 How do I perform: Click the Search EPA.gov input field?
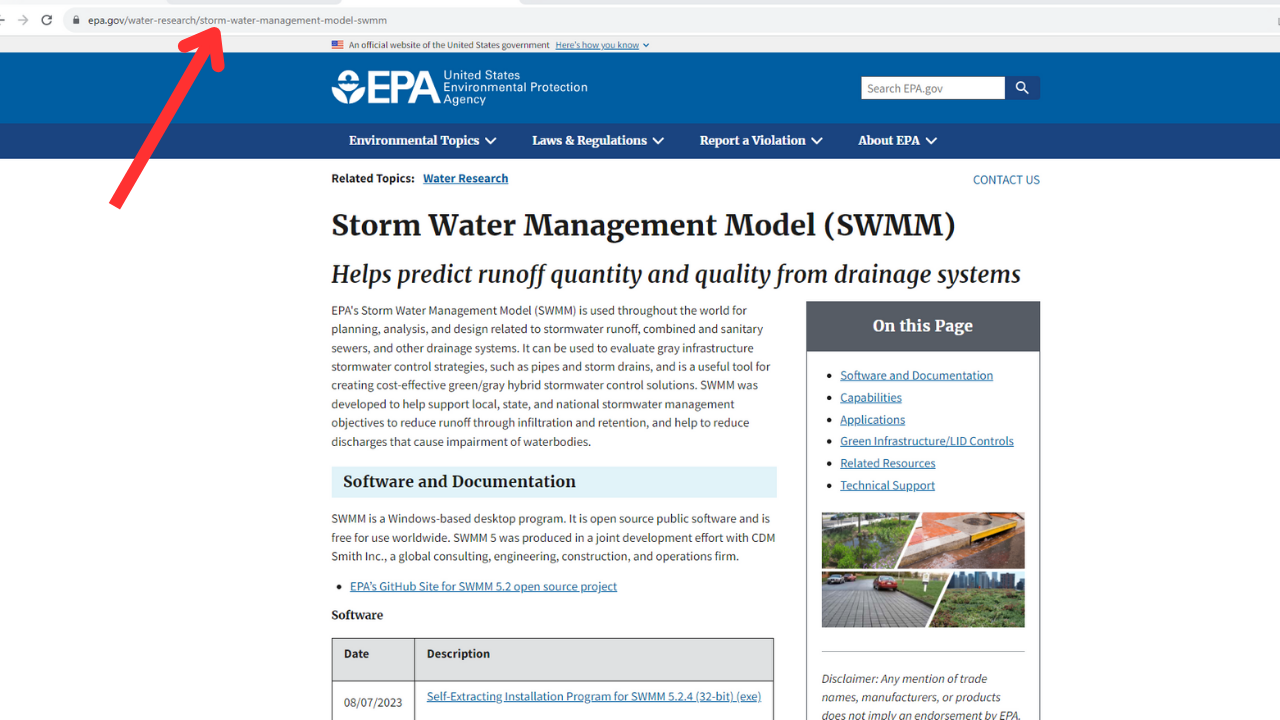[931, 87]
